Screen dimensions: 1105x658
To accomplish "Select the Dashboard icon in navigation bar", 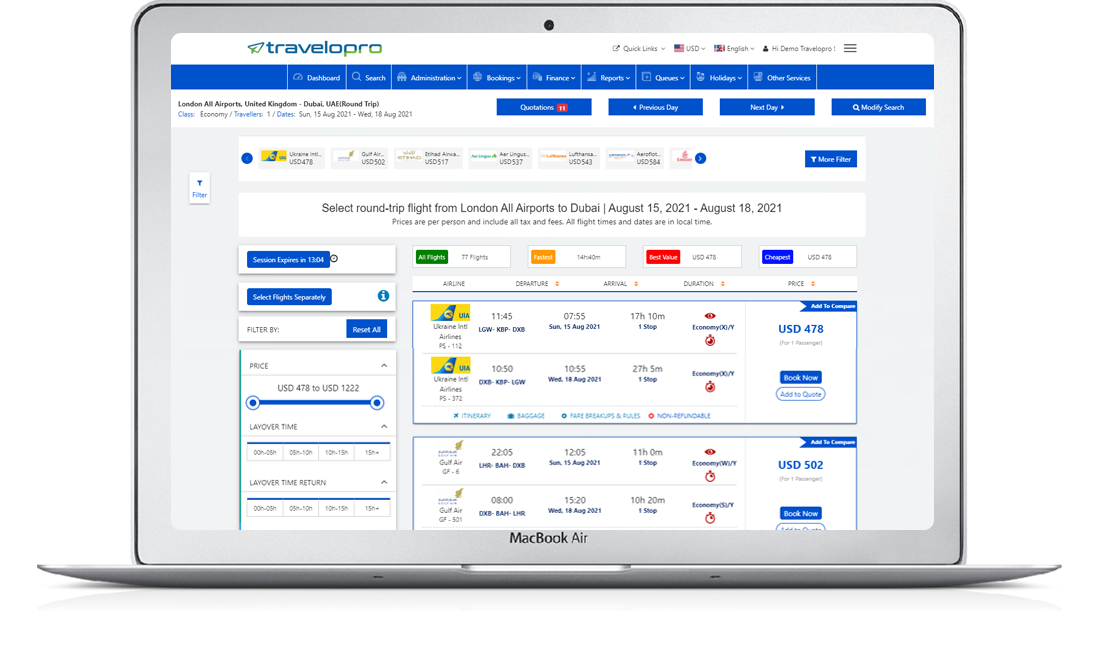I will (299, 76).
